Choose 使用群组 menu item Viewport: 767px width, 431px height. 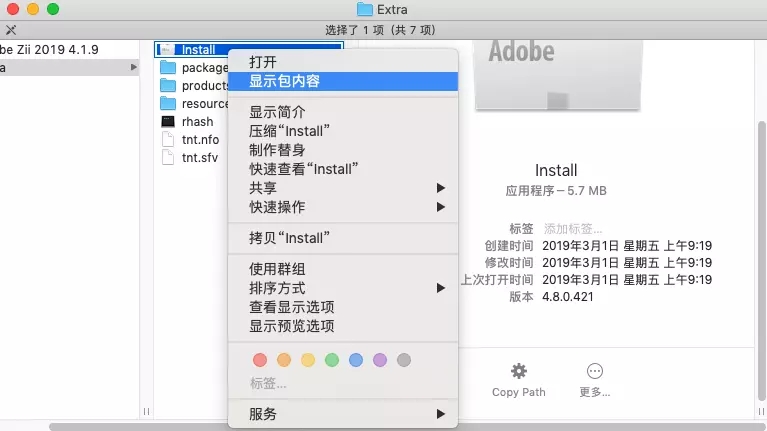point(343,269)
